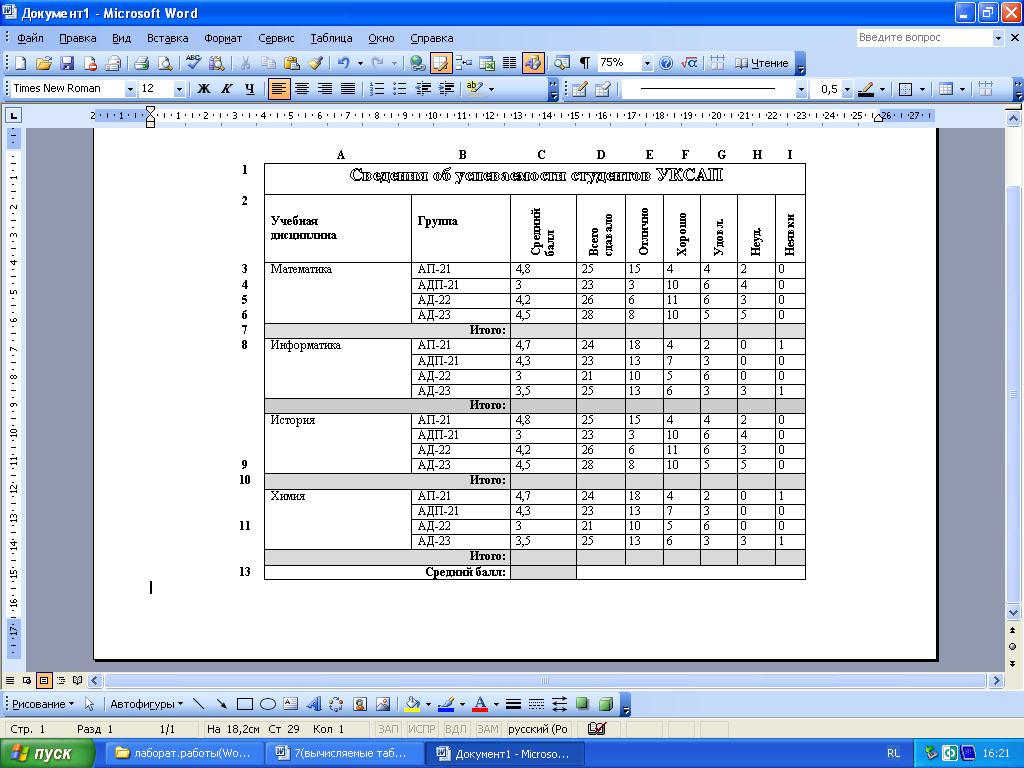The height and width of the screenshot is (768, 1024).
Task: Expand the Undo history arrow
Action: (360, 63)
